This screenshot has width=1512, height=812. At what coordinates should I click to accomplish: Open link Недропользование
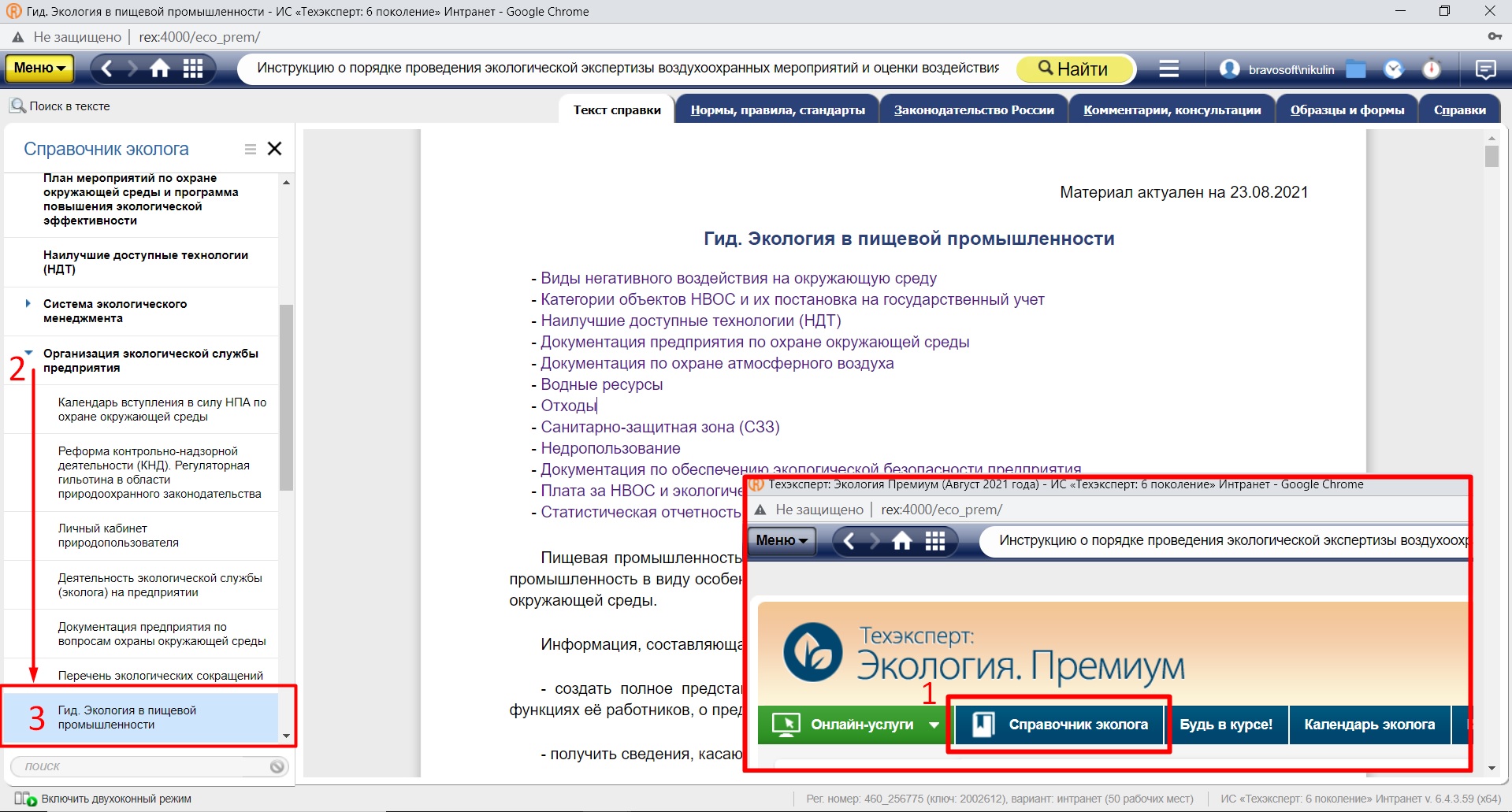click(x=611, y=448)
